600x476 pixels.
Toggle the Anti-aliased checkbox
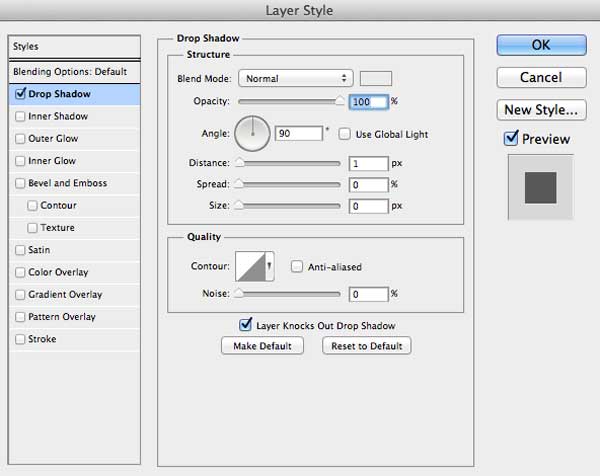click(297, 266)
